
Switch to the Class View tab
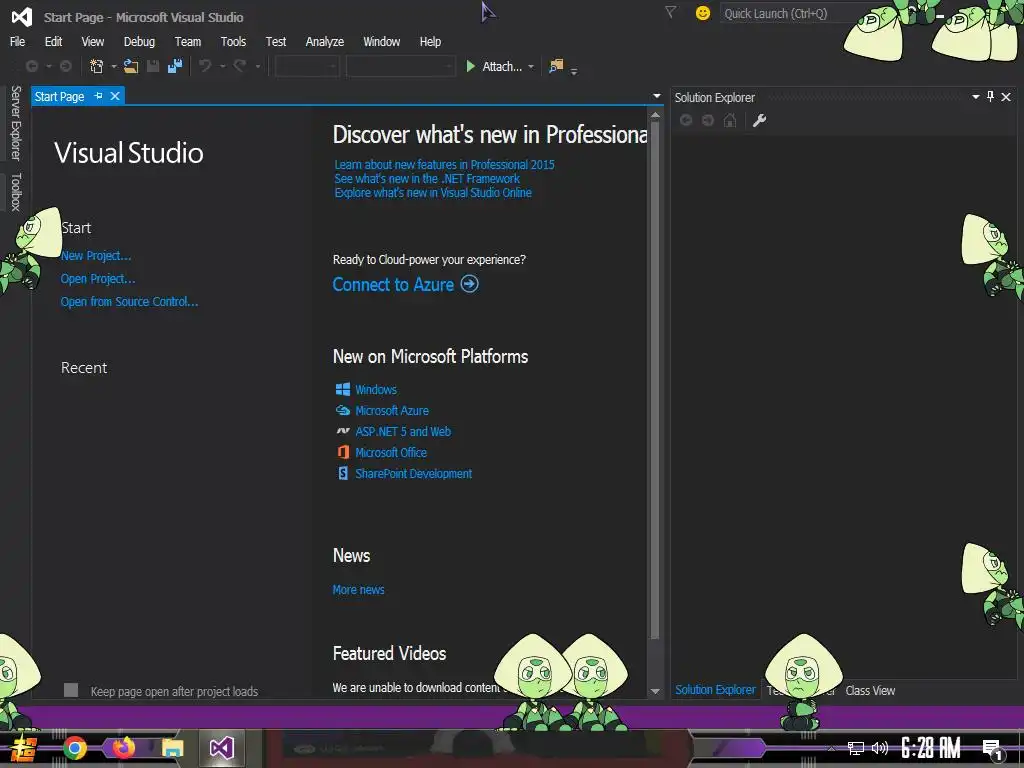click(870, 690)
